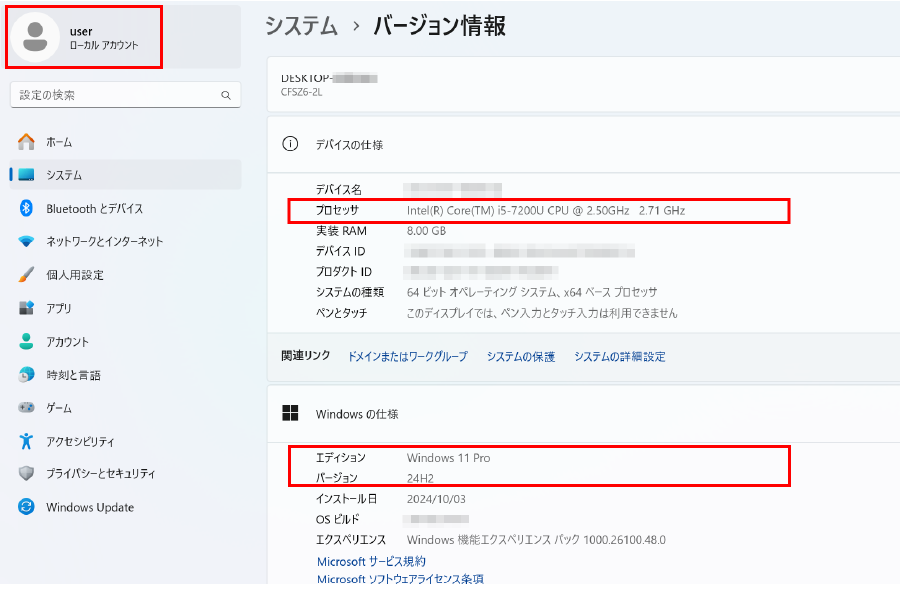The width and height of the screenshot is (900, 600).
Task: Open the user account avatar icon
Action: tap(35, 37)
